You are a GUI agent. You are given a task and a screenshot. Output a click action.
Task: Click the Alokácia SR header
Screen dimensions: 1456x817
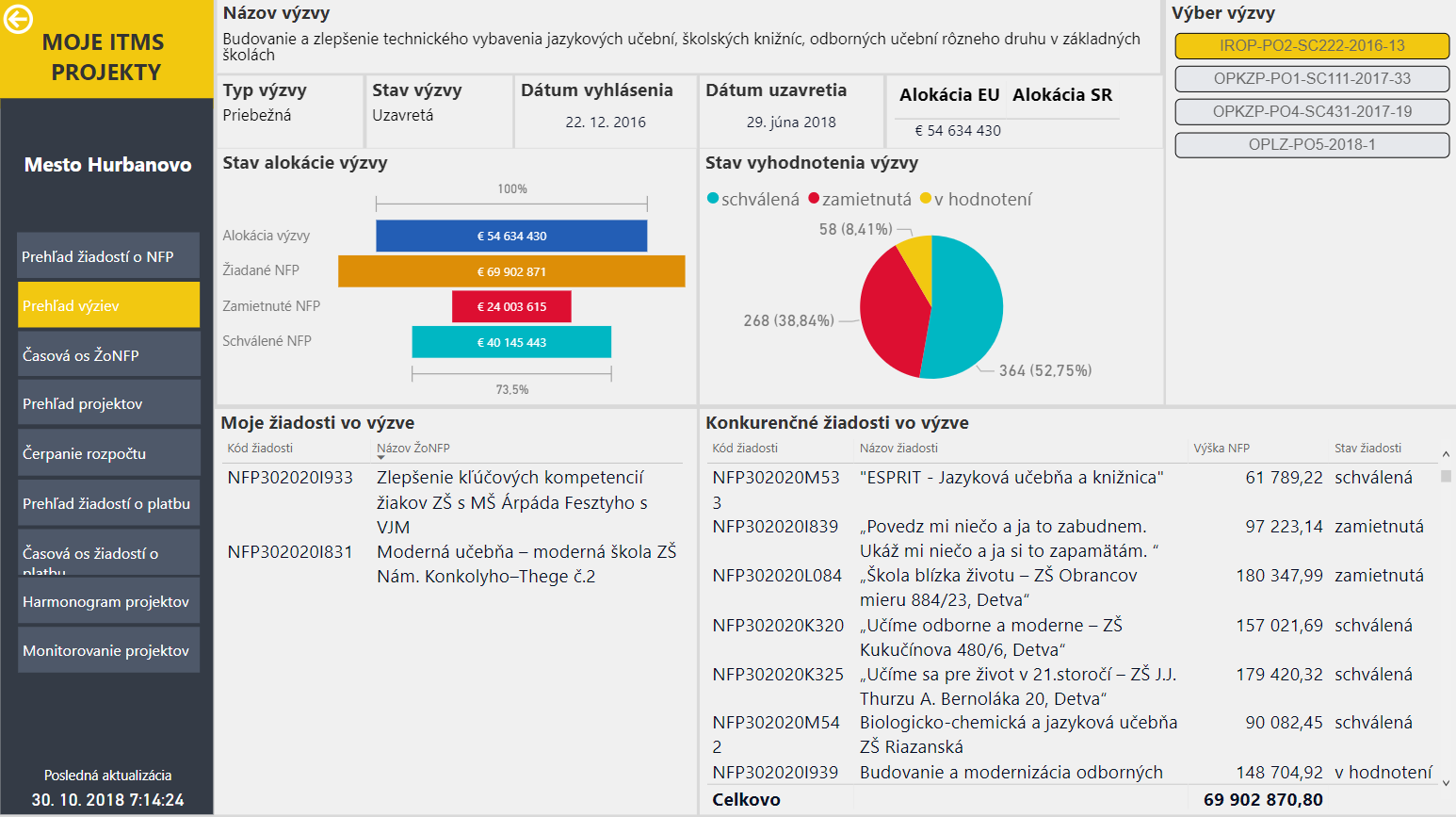pyautogui.click(x=1062, y=94)
